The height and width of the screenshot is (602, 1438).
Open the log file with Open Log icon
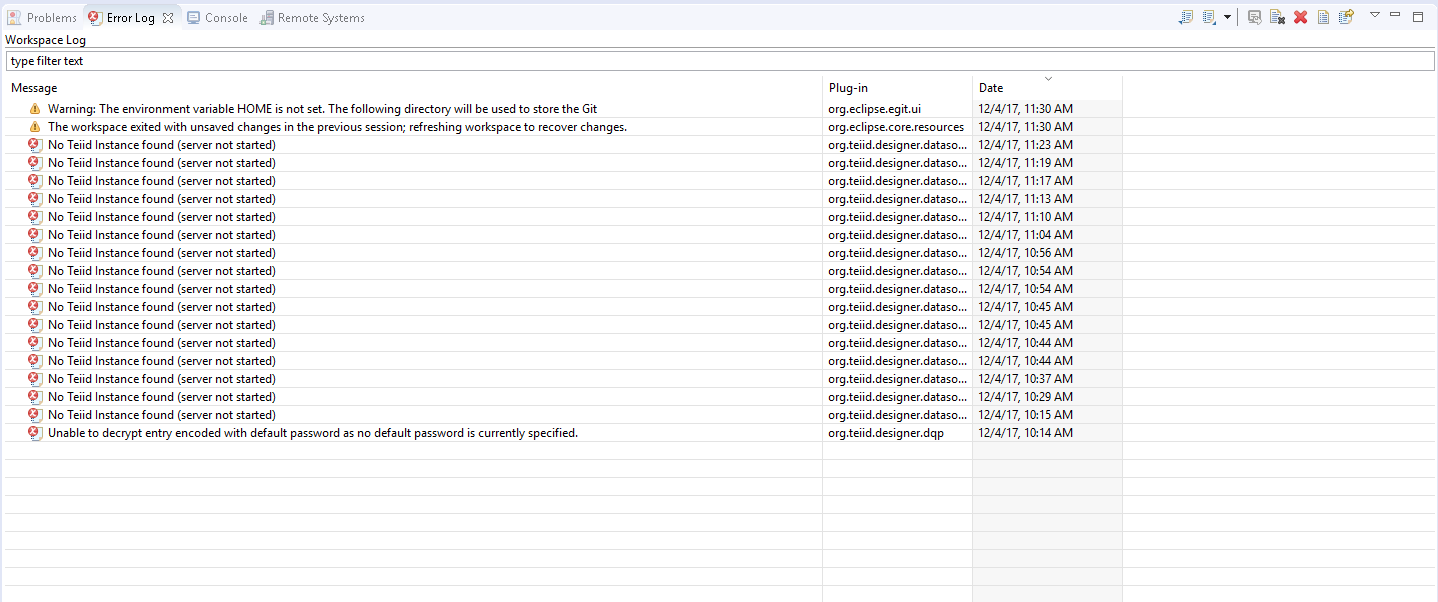(1323, 17)
